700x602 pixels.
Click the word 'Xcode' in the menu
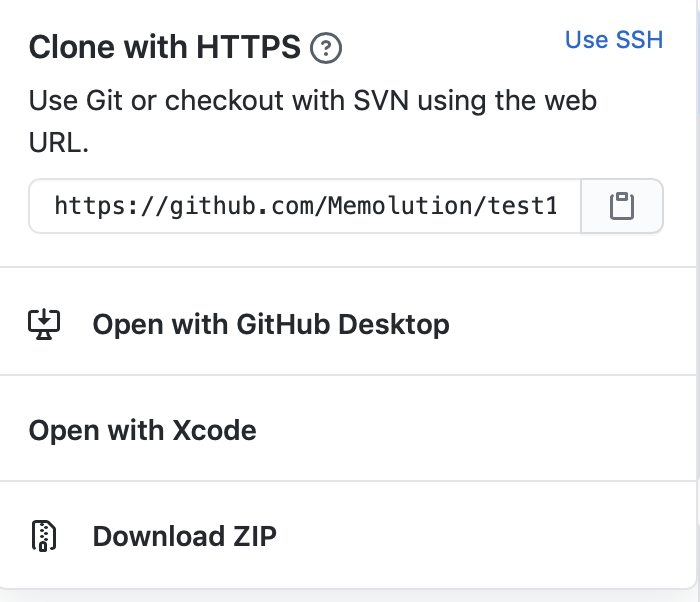click(x=214, y=431)
